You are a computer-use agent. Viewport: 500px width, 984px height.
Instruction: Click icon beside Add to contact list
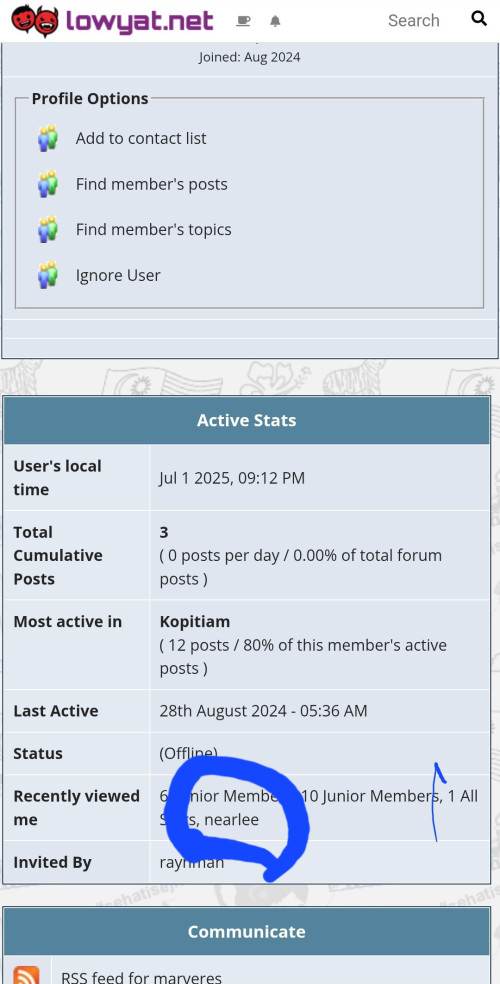[48, 138]
